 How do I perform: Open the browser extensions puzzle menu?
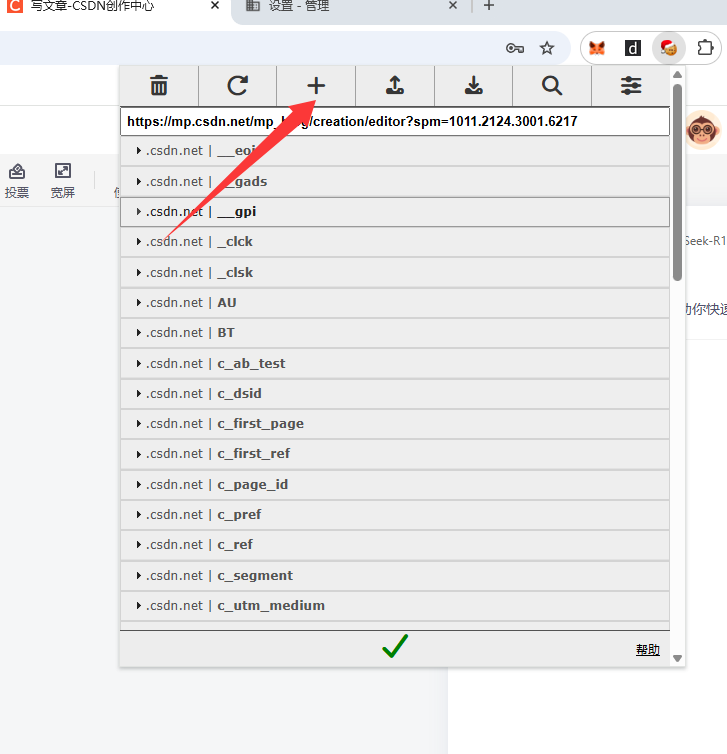pyautogui.click(x=705, y=48)
